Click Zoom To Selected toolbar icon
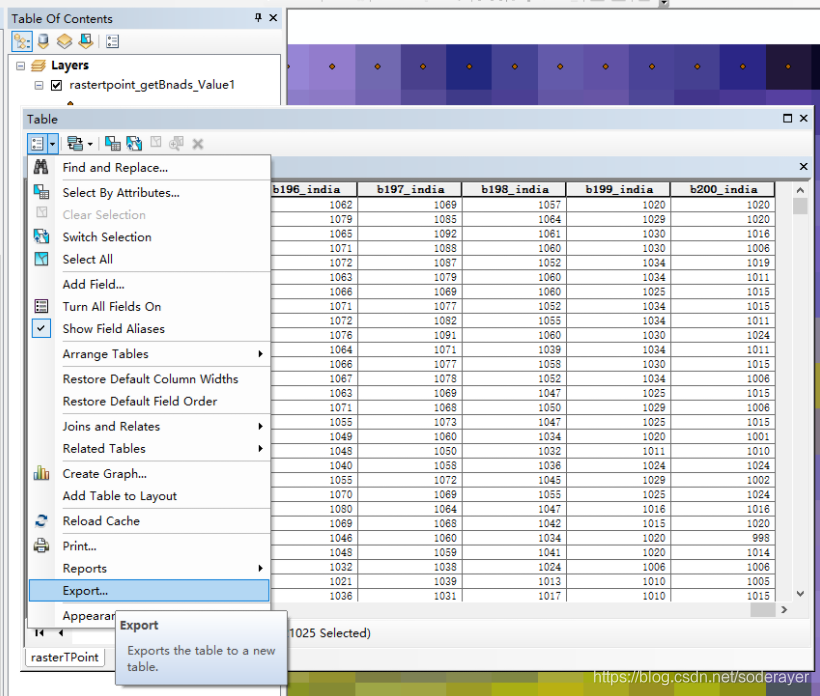 pos(176,143)
